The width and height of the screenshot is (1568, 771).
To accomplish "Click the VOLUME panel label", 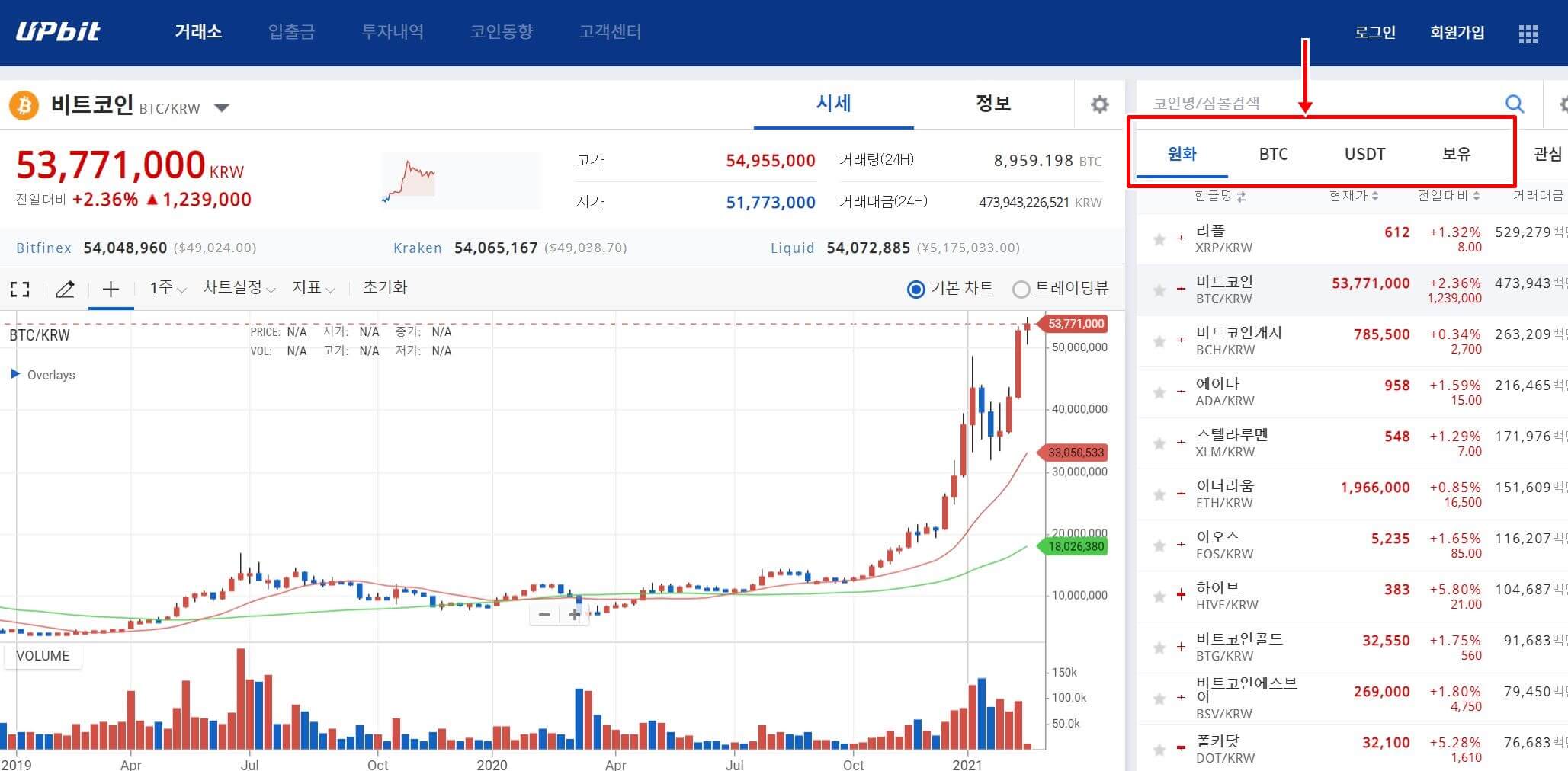I will [43, 656].
